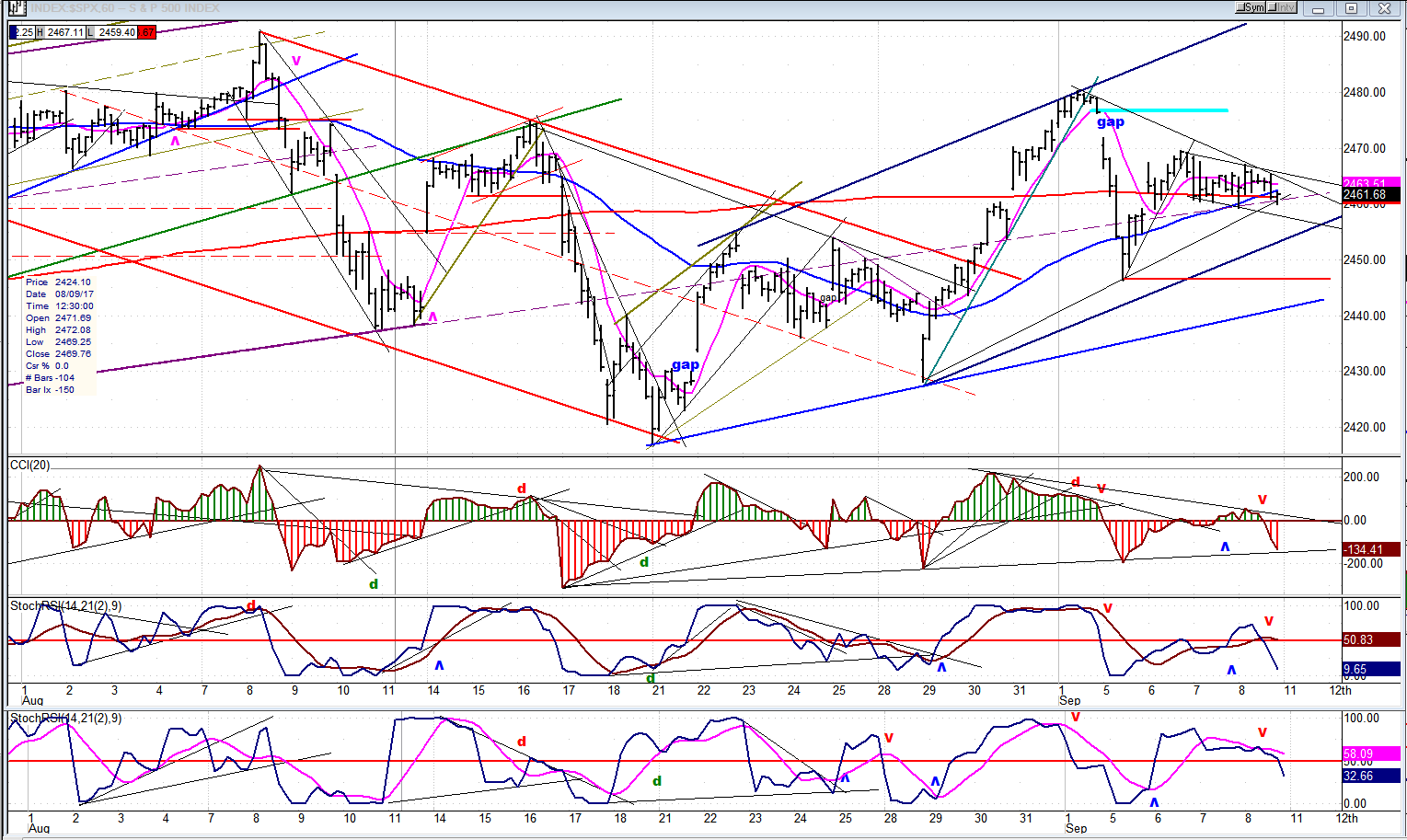Maximize the S&P 500 chart window
The image size is (1407, 840).
[x=1352, y=9]
